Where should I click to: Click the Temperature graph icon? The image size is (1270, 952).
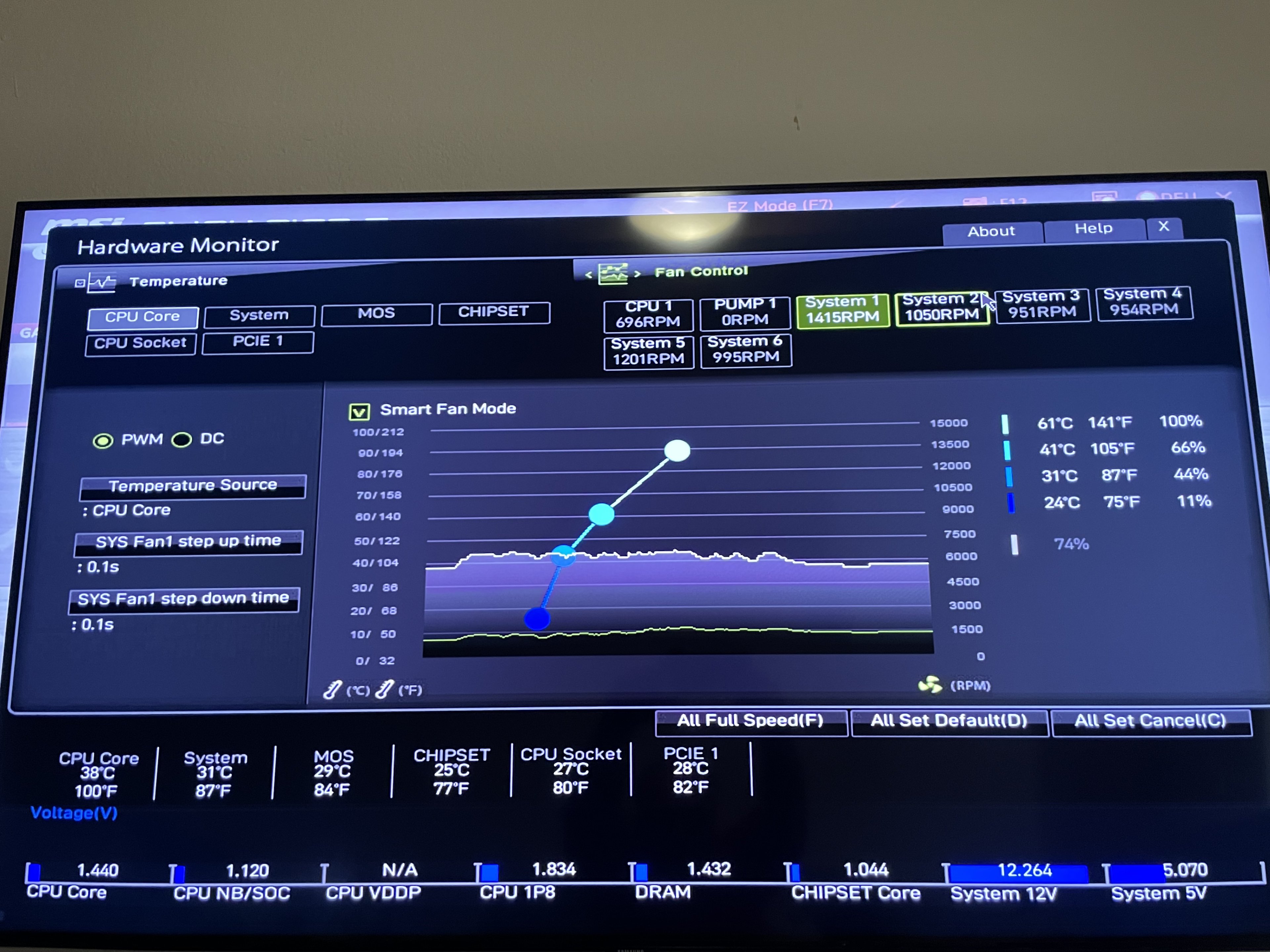tap(102, 282)
